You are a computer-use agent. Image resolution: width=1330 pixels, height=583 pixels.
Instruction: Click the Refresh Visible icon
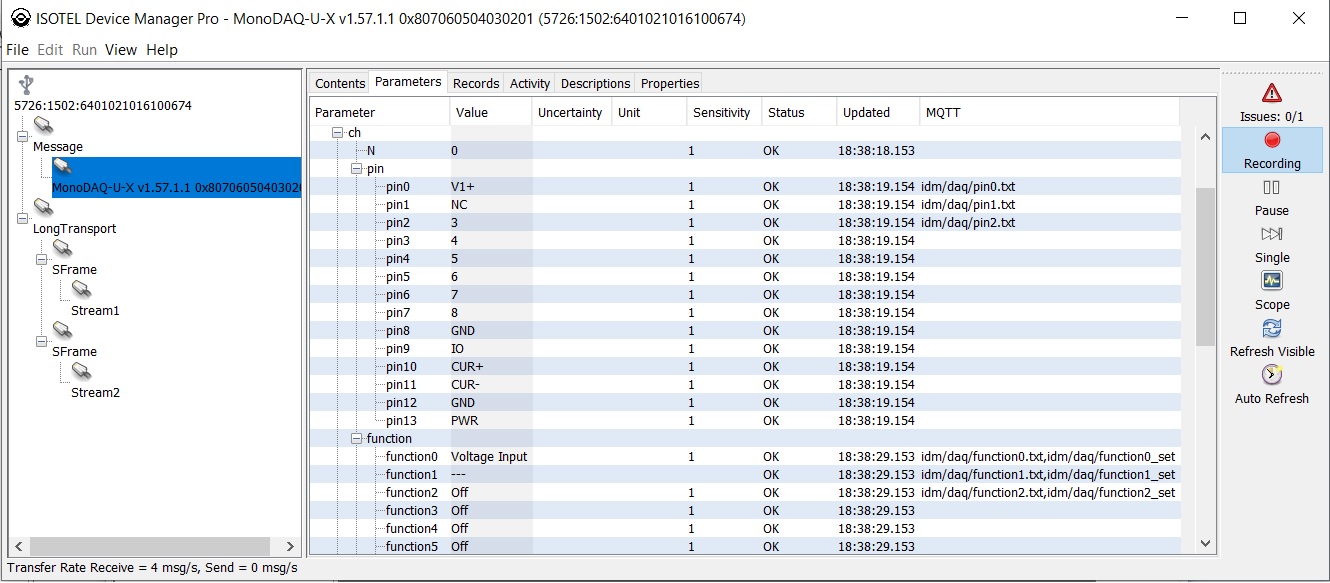point(1272,328)
